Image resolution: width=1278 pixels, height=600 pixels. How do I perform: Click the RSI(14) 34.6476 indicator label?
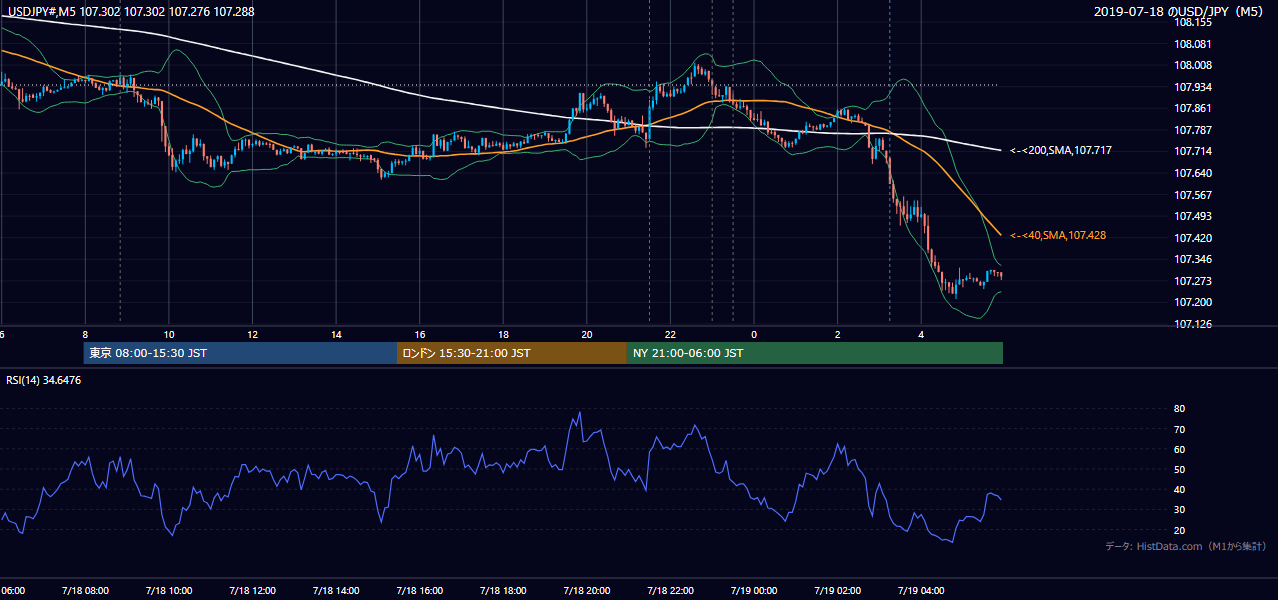[x=44, y=380]
